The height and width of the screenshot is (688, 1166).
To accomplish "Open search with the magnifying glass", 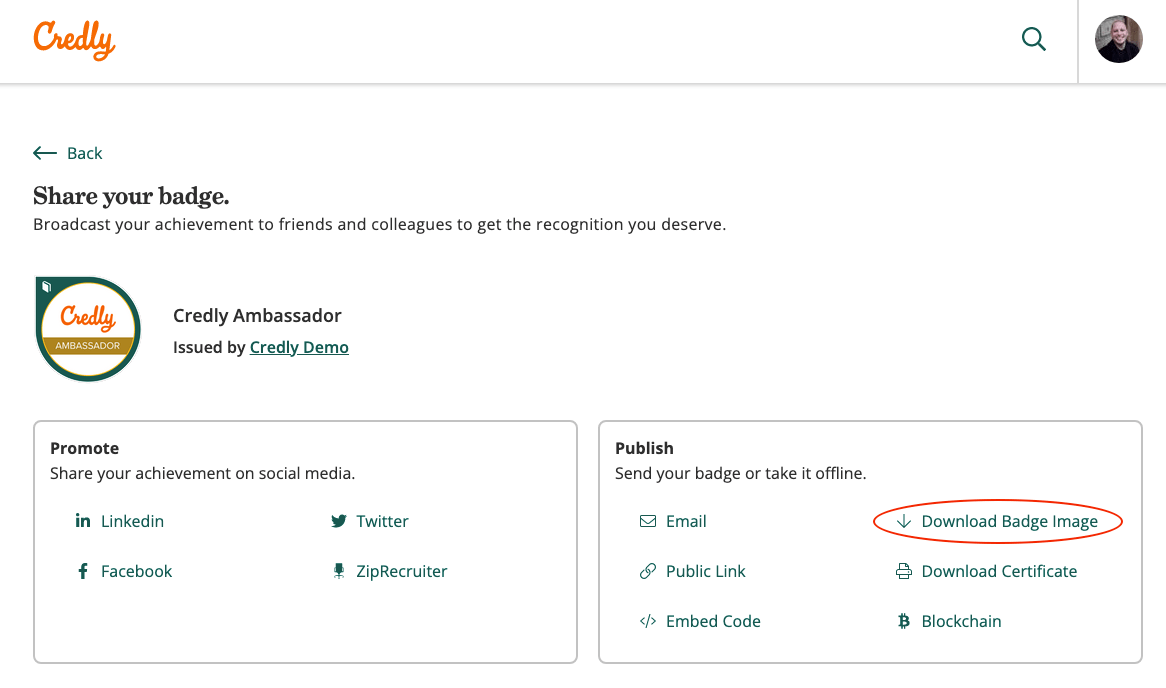I will pos(1033,39).
